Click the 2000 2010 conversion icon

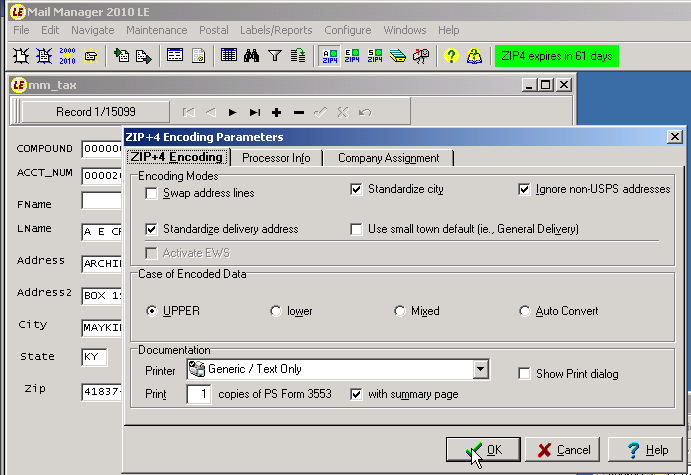67,56
